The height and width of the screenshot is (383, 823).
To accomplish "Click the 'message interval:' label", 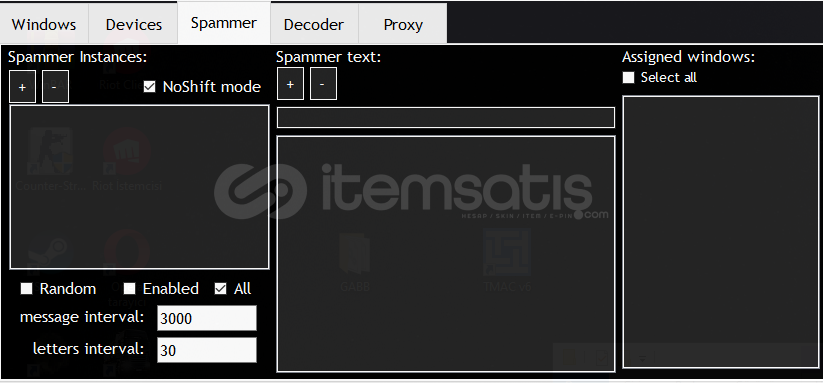I will point(82,317).
